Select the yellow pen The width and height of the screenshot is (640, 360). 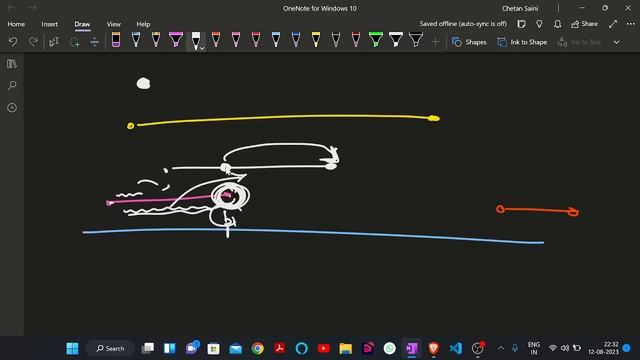pos(316,40)
